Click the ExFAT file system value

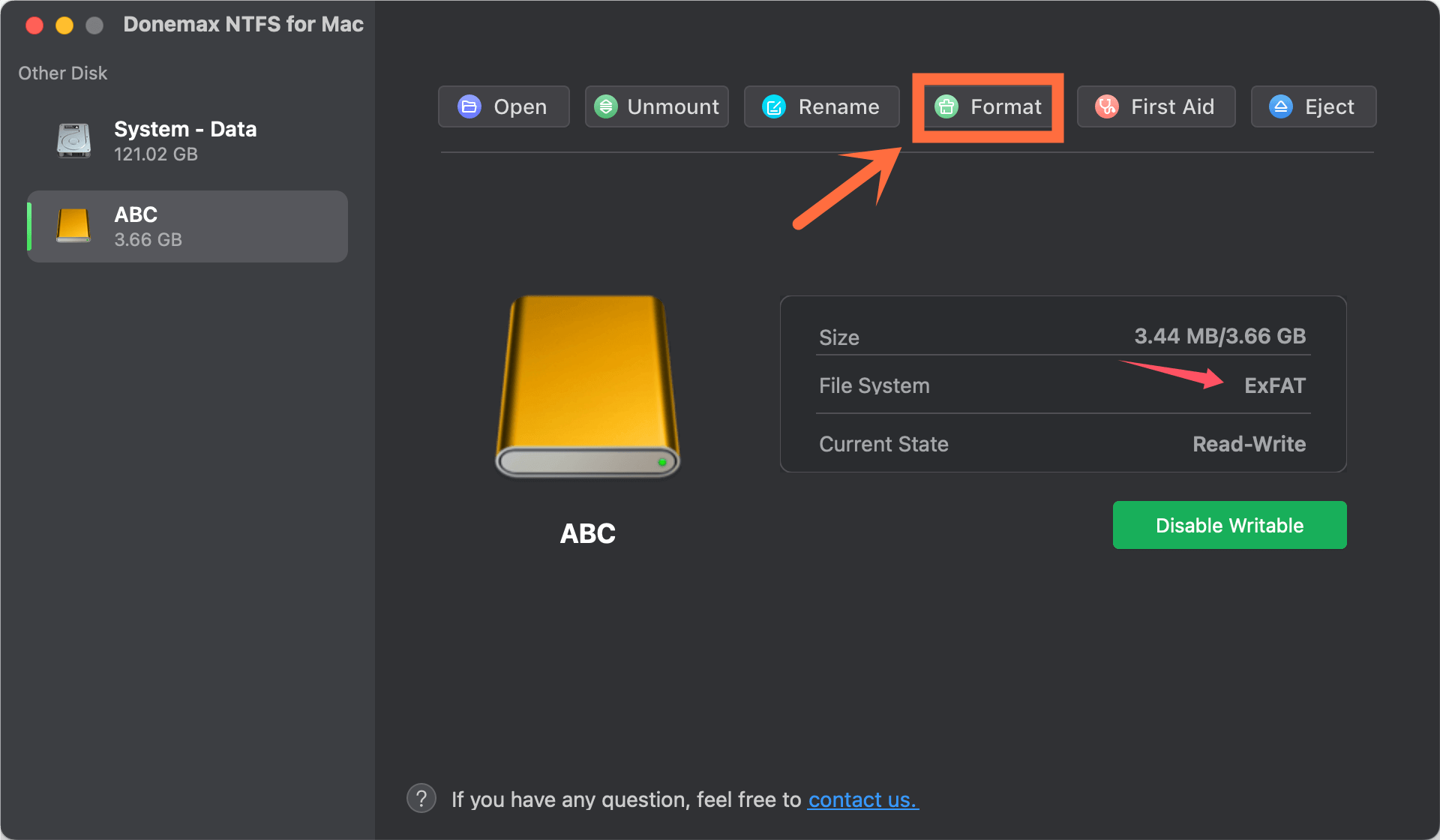1274,385
